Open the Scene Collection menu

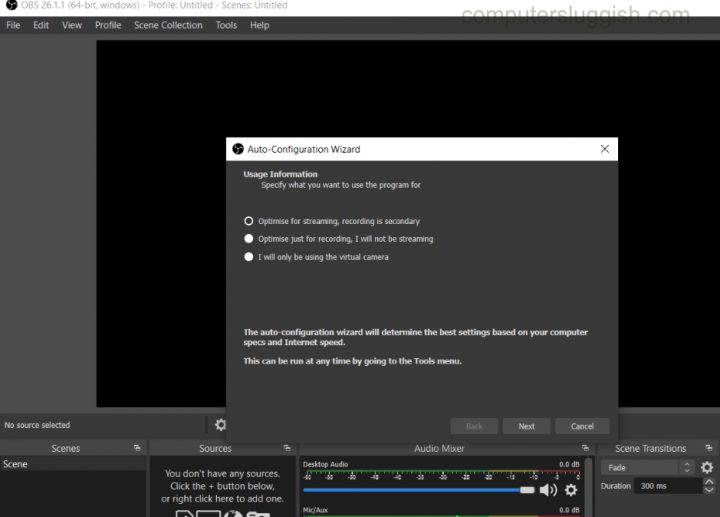[168, 25]
